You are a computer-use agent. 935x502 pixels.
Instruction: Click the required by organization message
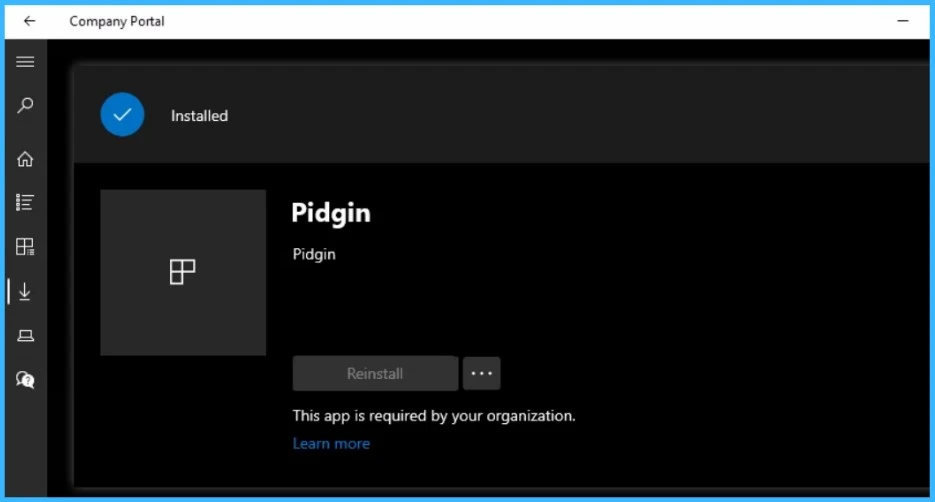pyautogui.click(x=434, y=416)
